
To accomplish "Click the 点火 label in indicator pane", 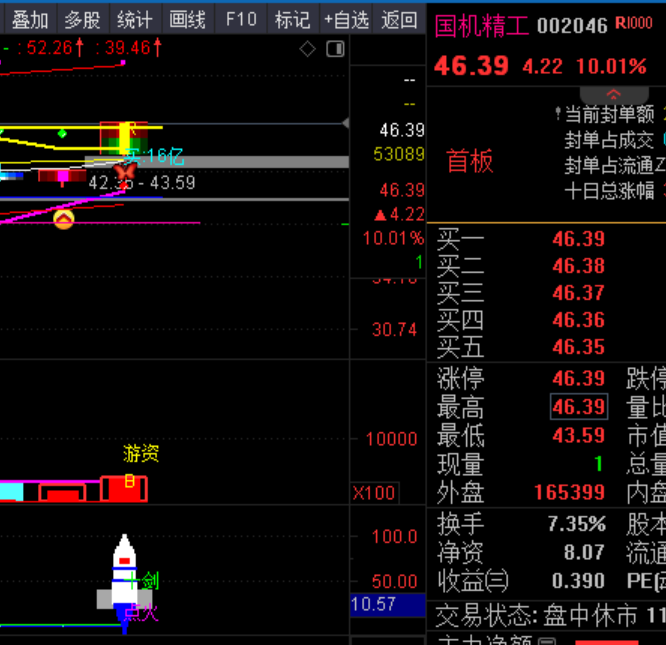I will click(141, 613).
